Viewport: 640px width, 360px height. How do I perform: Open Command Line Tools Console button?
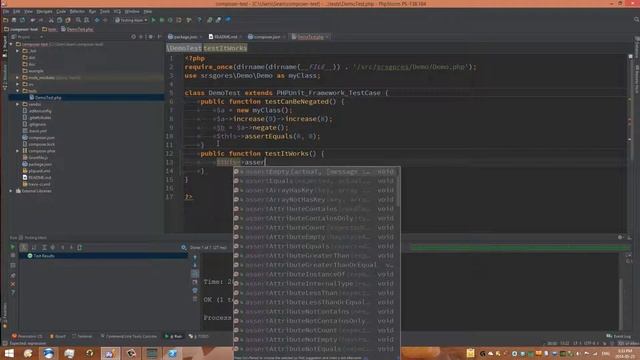(x=129, y=336)
